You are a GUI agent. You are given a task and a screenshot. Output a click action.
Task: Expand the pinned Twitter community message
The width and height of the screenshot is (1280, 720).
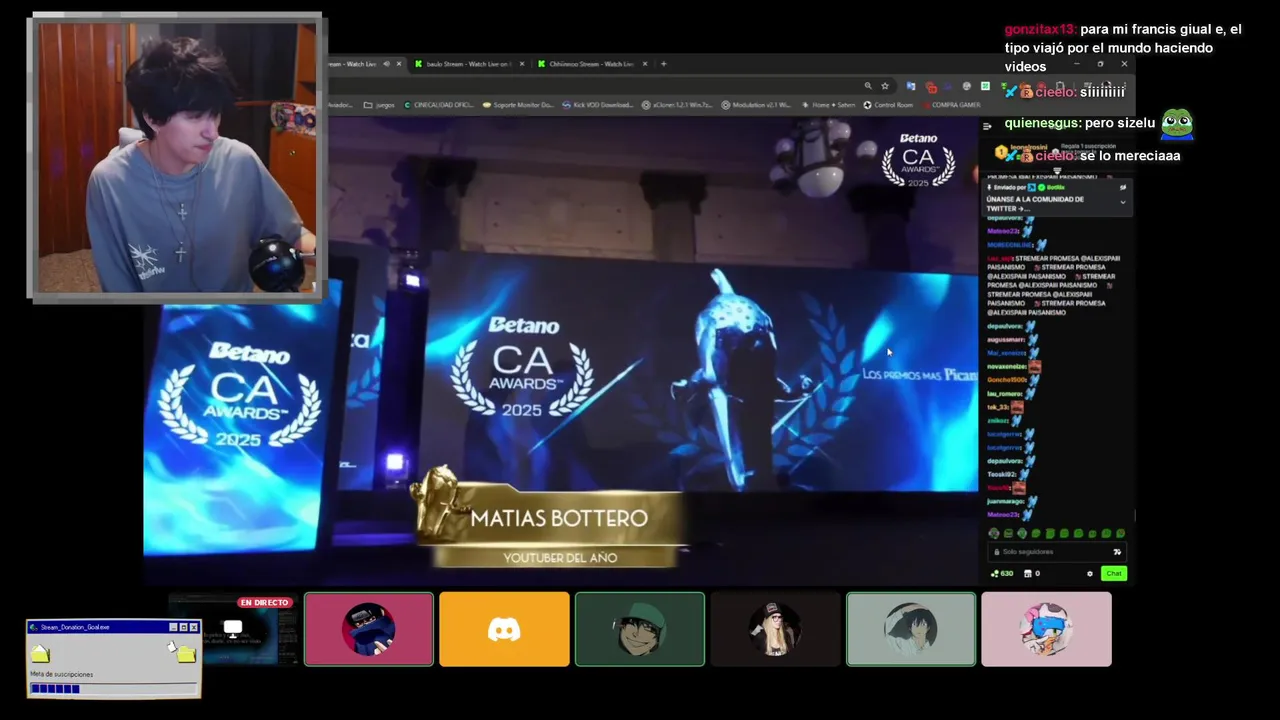[1123, 202]
